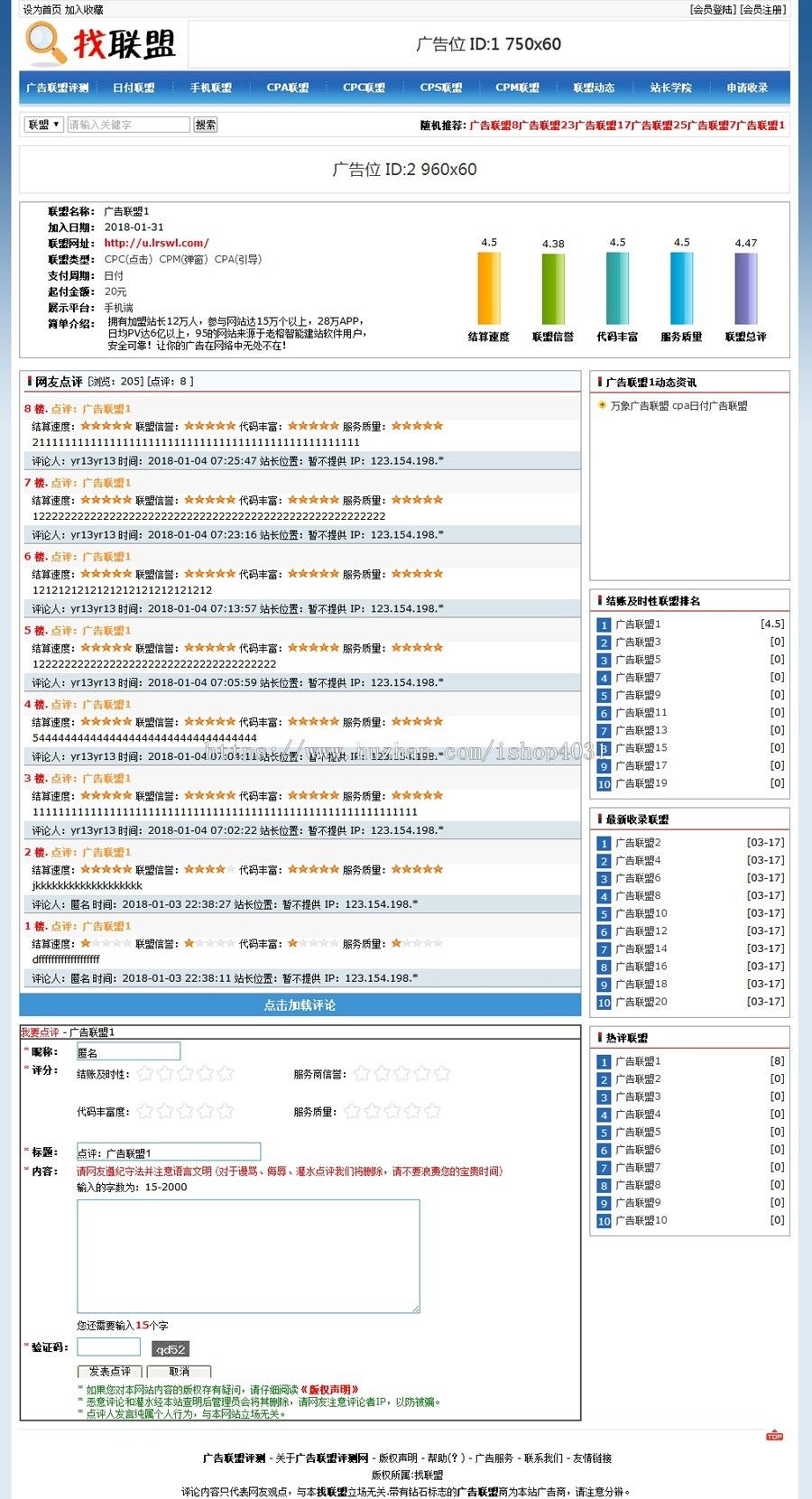Open the http://u.lrswl.com/ website link
The height and width of the screenshot is (1499, 812).
click(x=156, y=243)
